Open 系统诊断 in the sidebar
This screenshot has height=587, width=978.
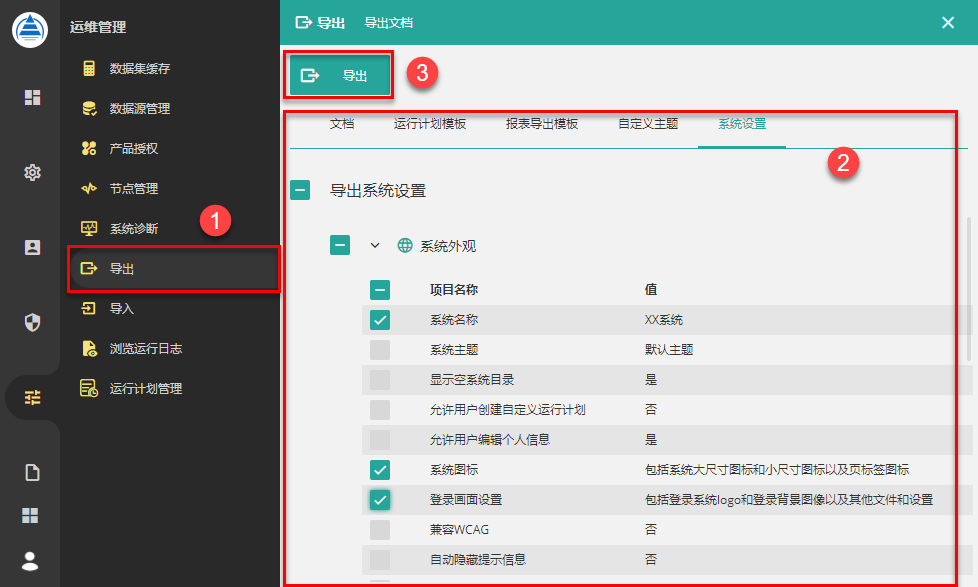click(133, 229)
